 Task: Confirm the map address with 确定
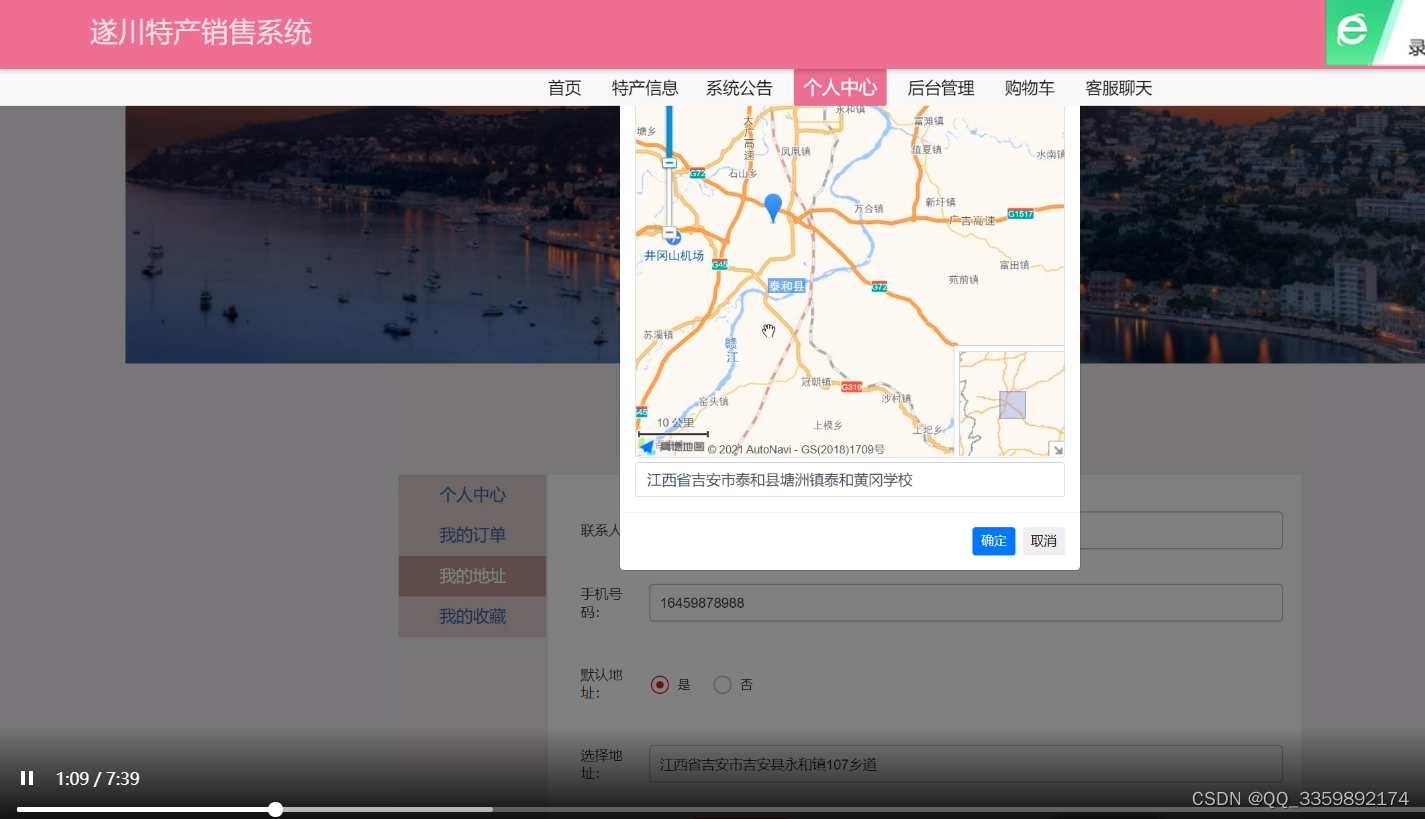(994, 541)
